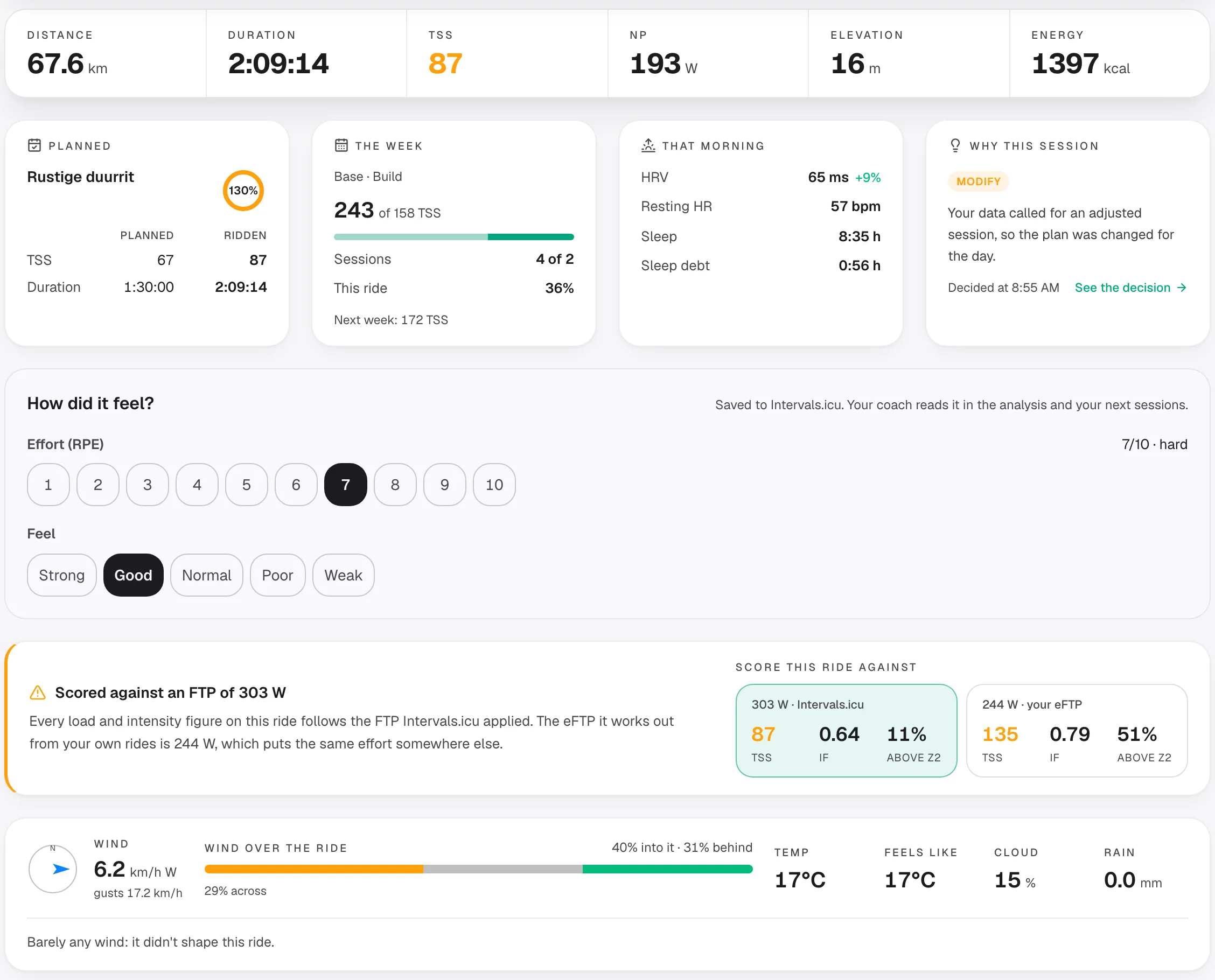Screen dimensions: 1215x980
Task: Click the warning triangle beside Scored against FTP
Action: 37,692
